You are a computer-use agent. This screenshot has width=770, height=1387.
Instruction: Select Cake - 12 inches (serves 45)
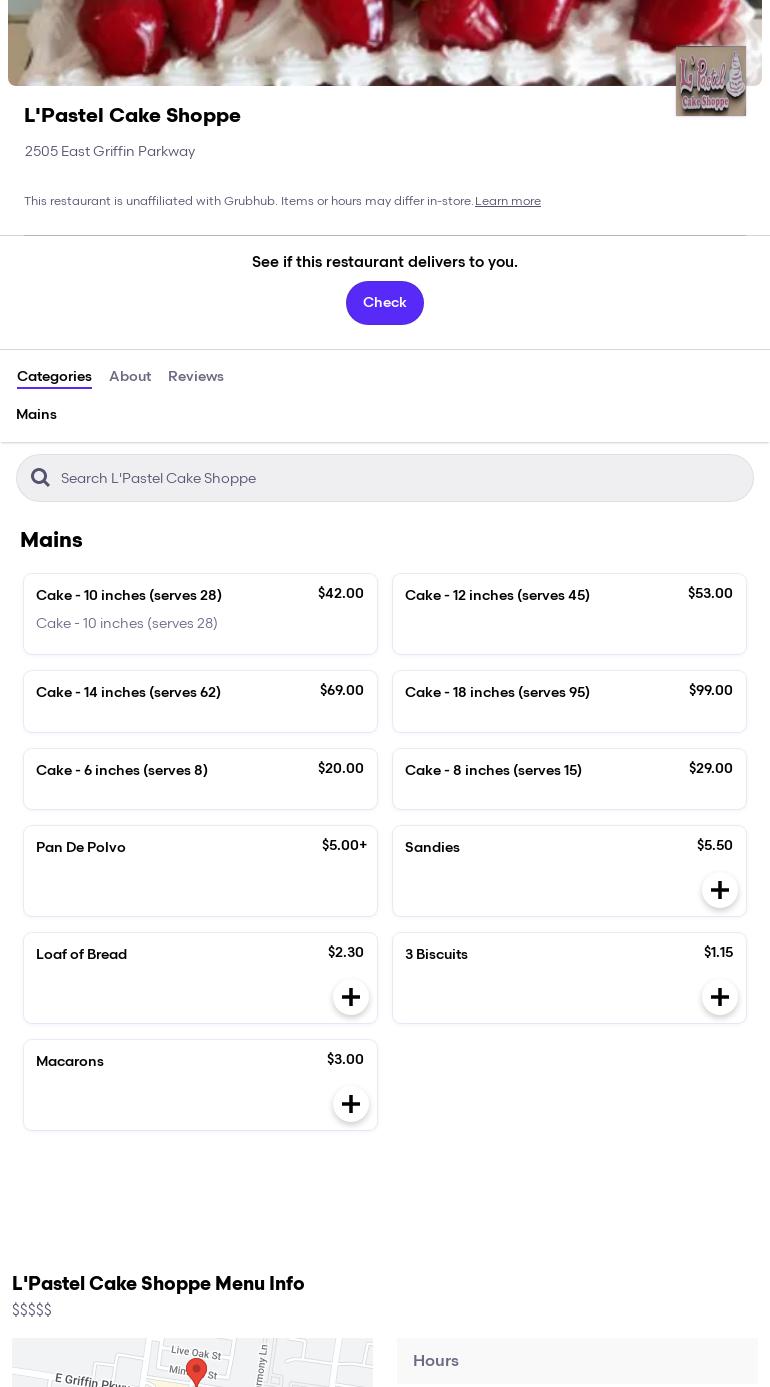(569, 614)
